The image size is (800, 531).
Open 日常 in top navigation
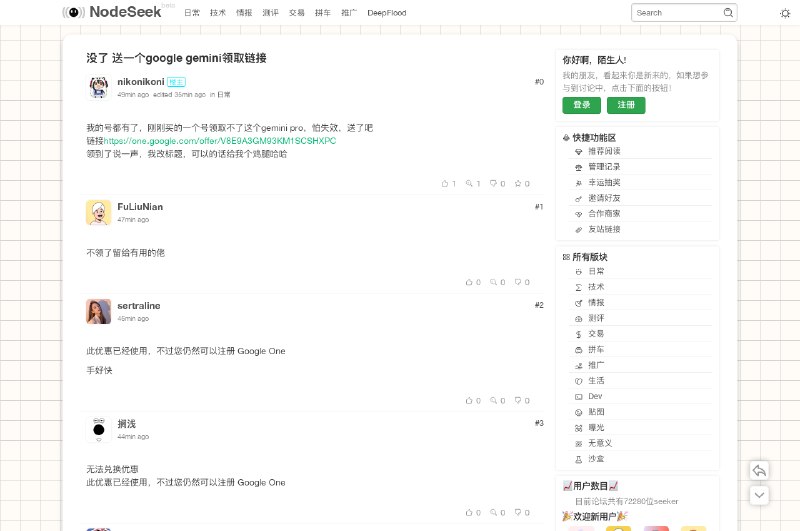tap(192, 13)
